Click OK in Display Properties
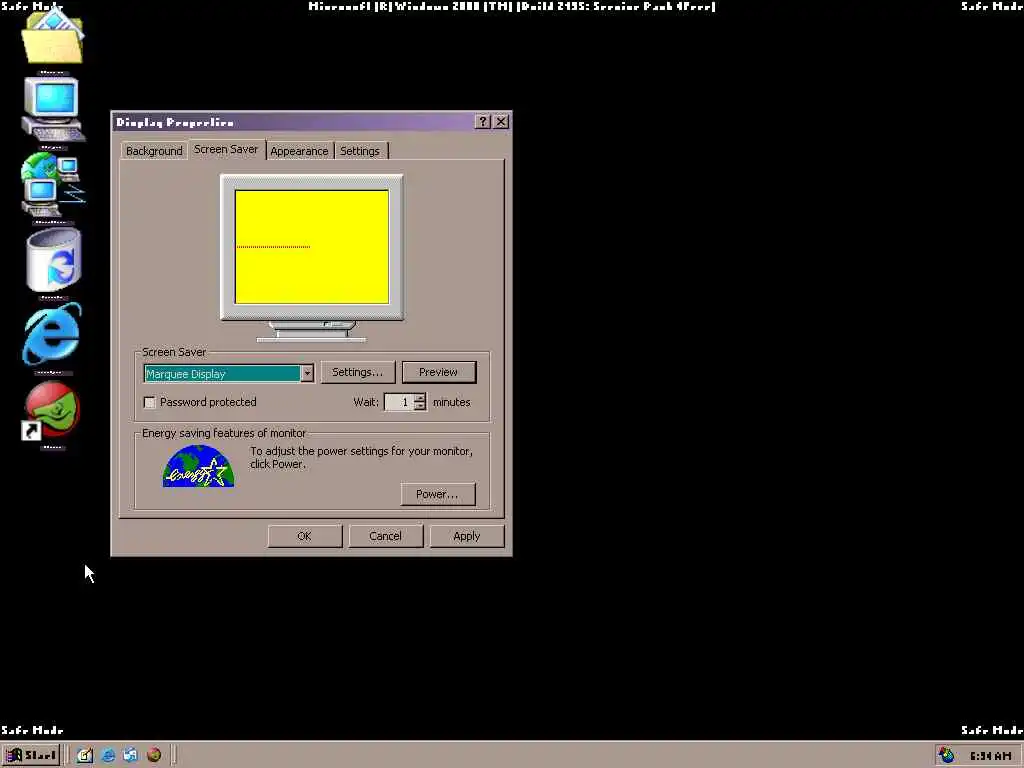1024x768 pixels. click(x=304, y=536)
